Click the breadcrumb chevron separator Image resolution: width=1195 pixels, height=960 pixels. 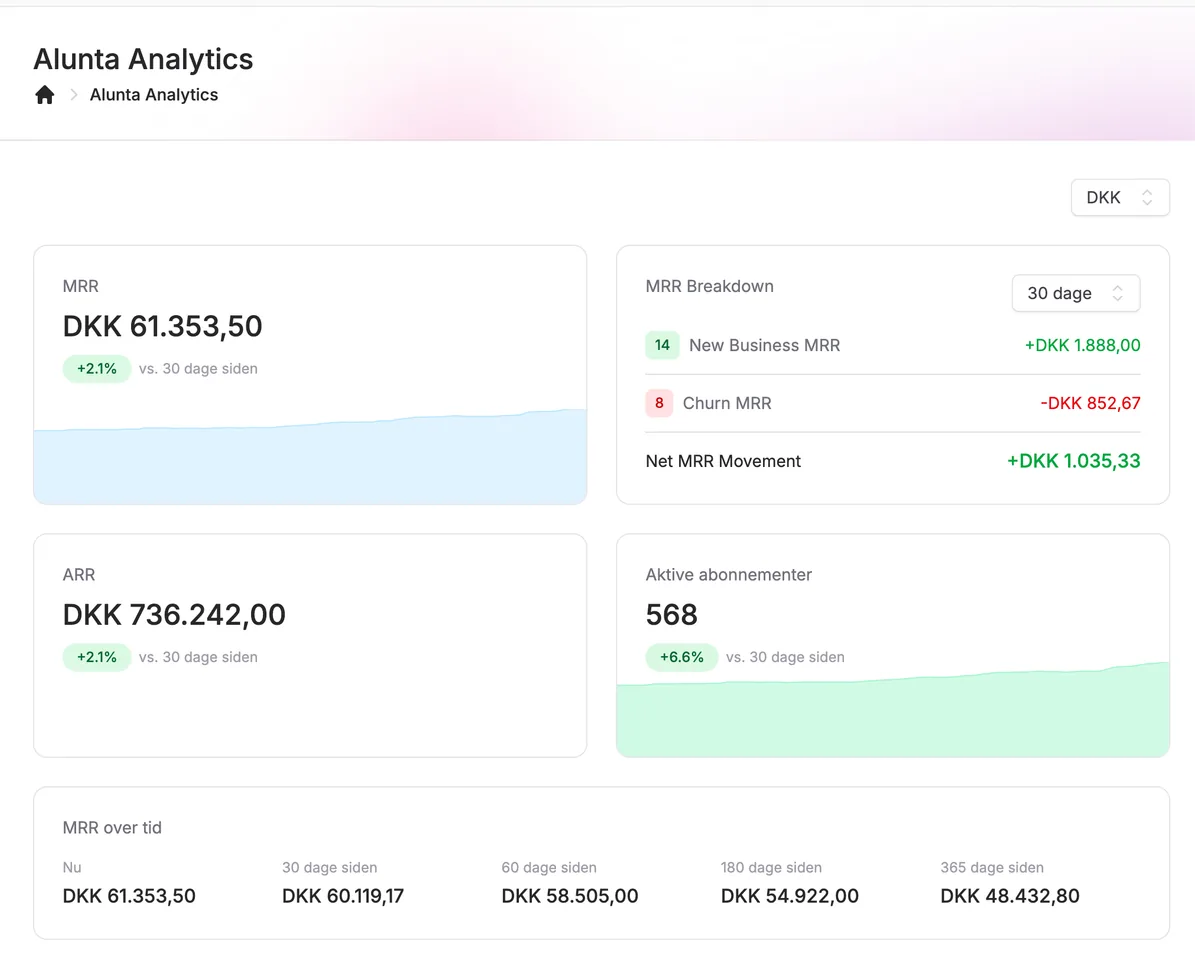click(x=74, y=94)
